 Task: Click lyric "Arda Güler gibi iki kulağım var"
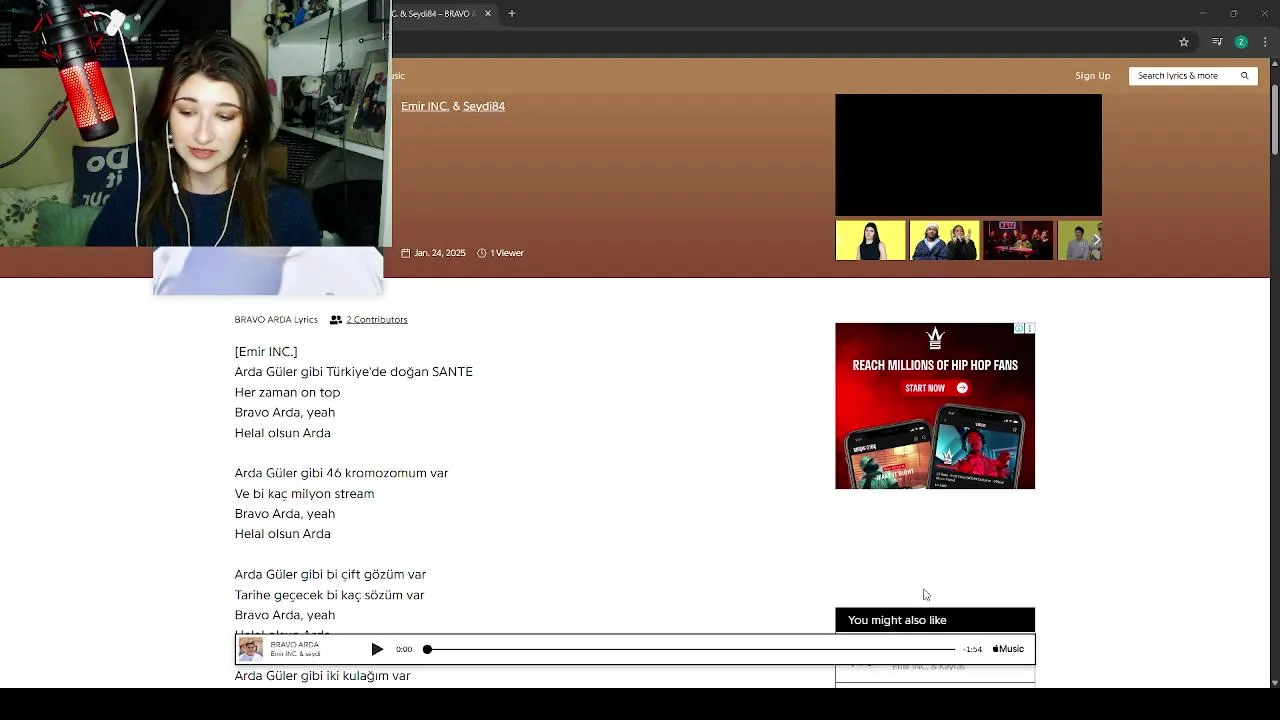click(322, 676)
